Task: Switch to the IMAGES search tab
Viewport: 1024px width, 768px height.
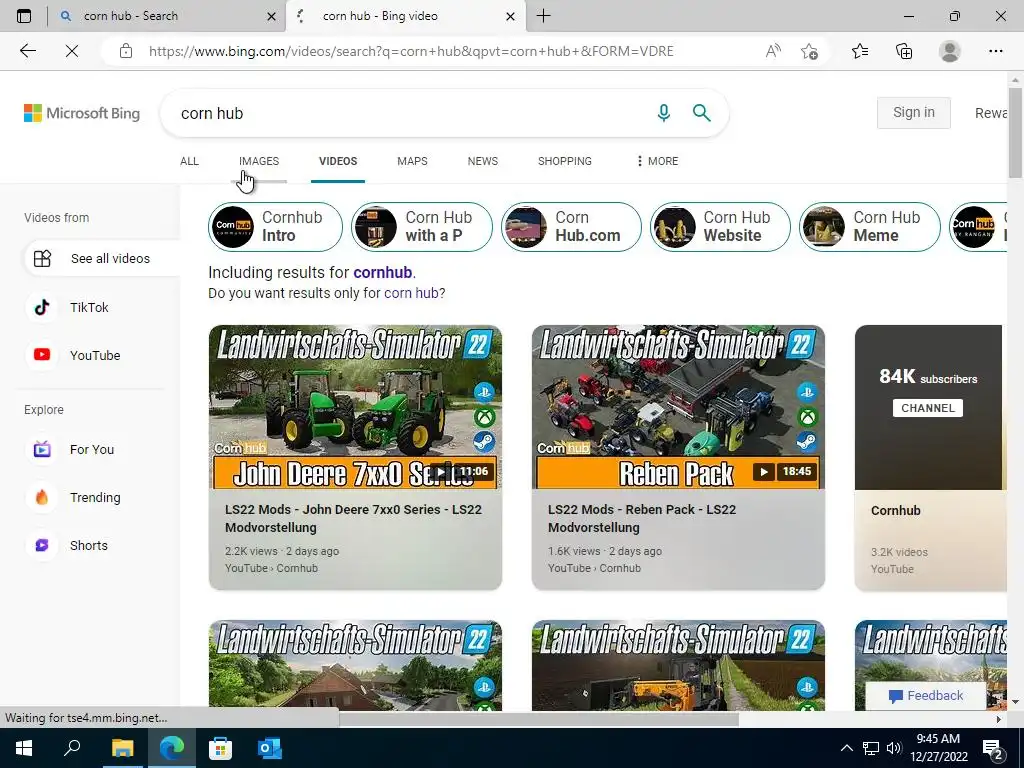Action: (x=259, y=161)
